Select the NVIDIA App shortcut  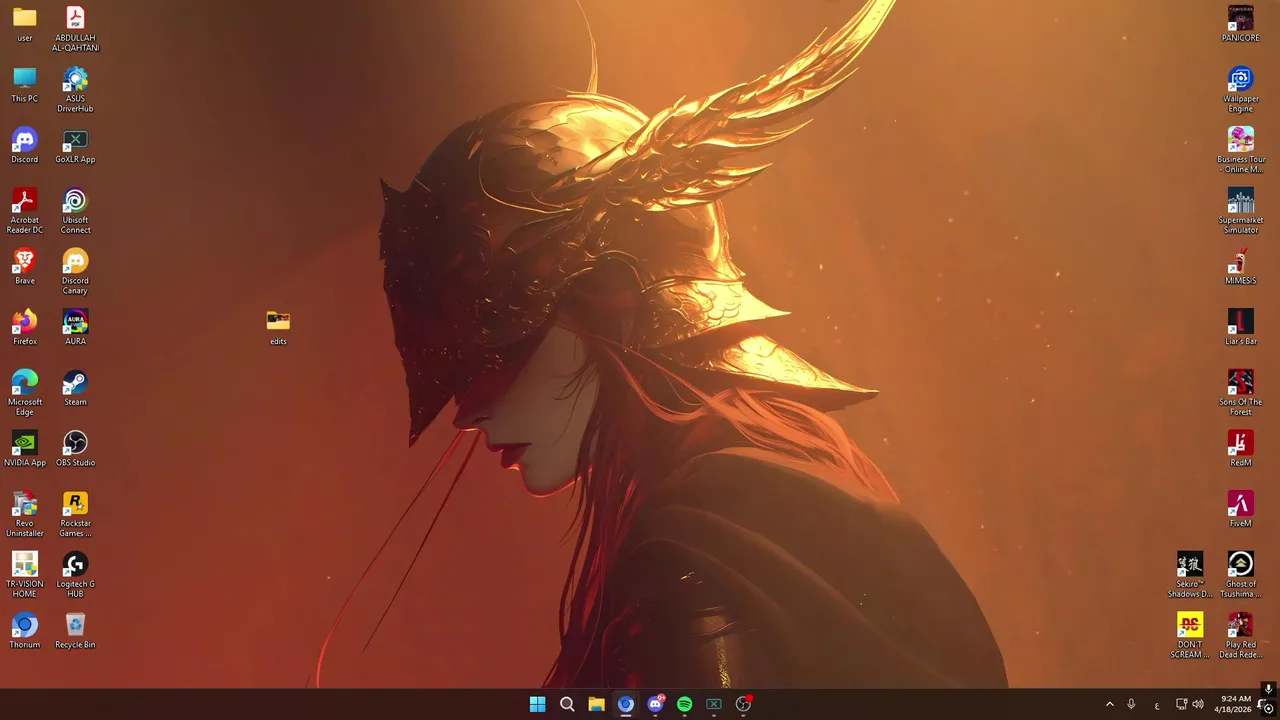pyautogui.click(x=25, y=449)
